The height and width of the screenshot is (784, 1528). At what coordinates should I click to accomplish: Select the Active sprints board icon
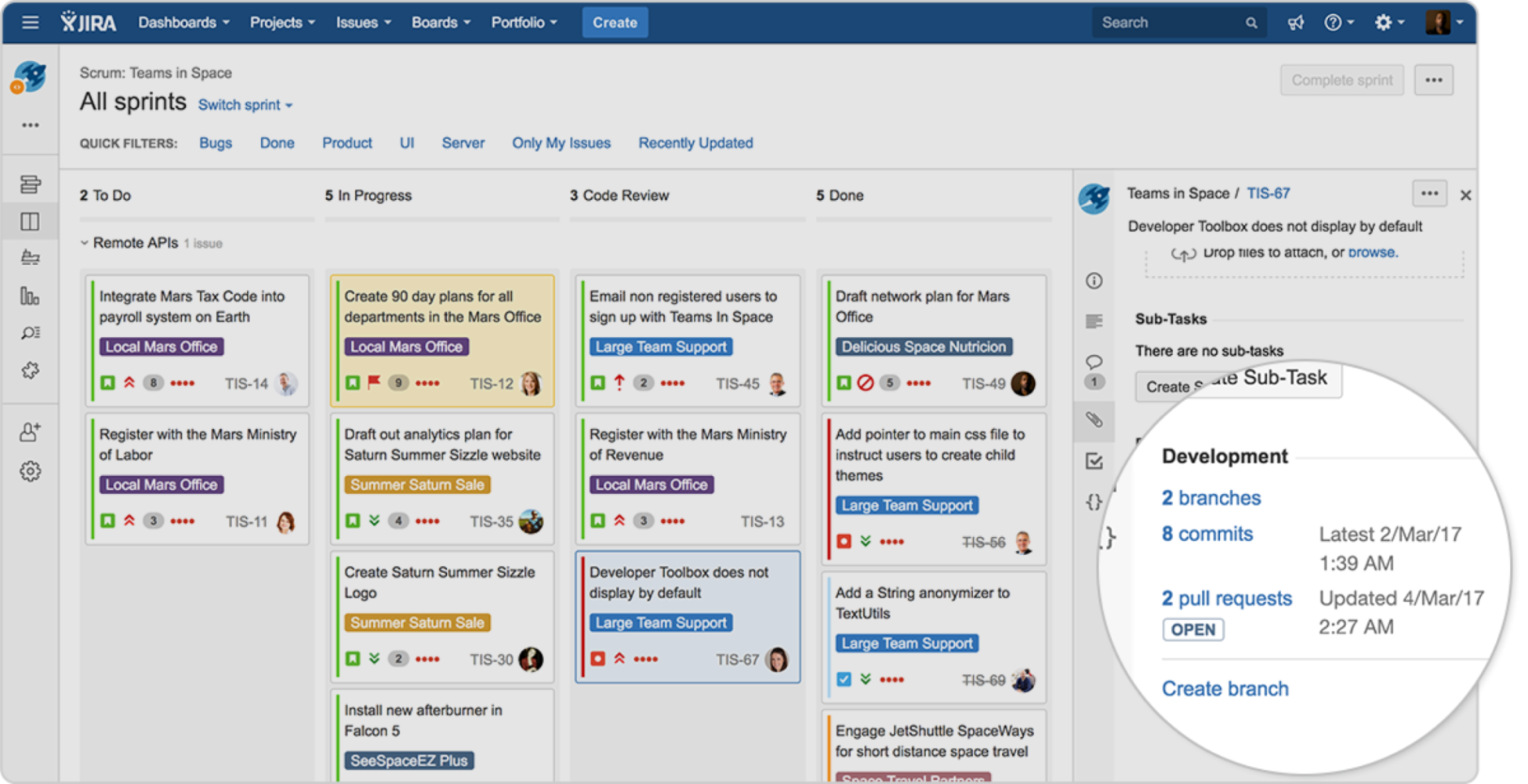click(x=30, y=221)
